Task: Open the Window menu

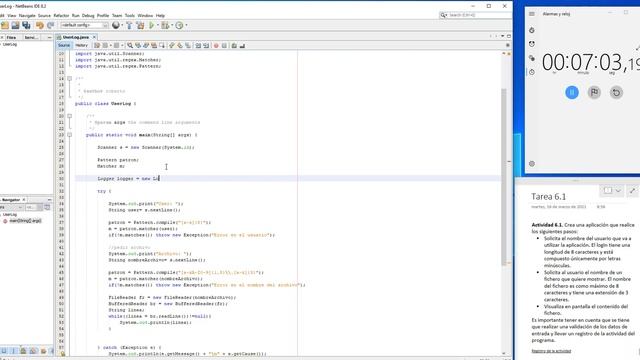Action: [x=145, y=16]
